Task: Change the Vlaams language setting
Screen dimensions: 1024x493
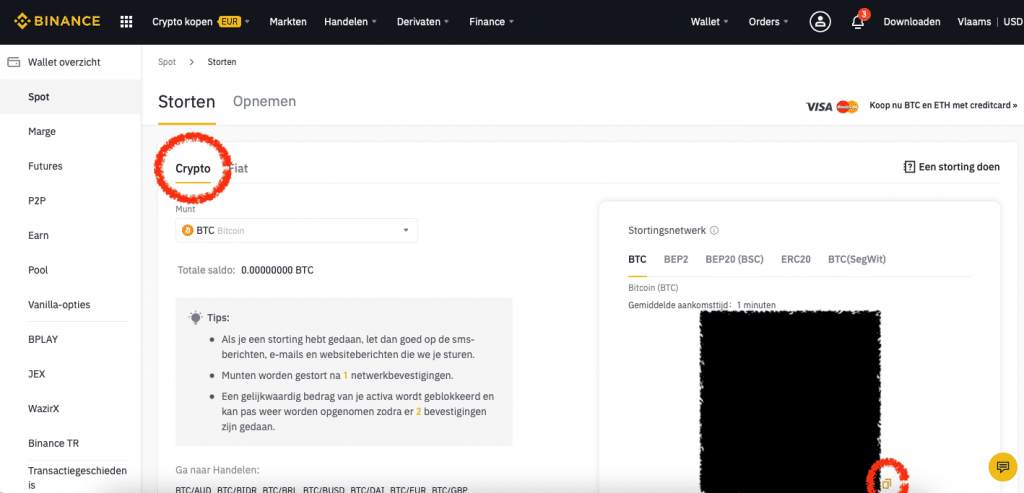Action: pos(974,22)
